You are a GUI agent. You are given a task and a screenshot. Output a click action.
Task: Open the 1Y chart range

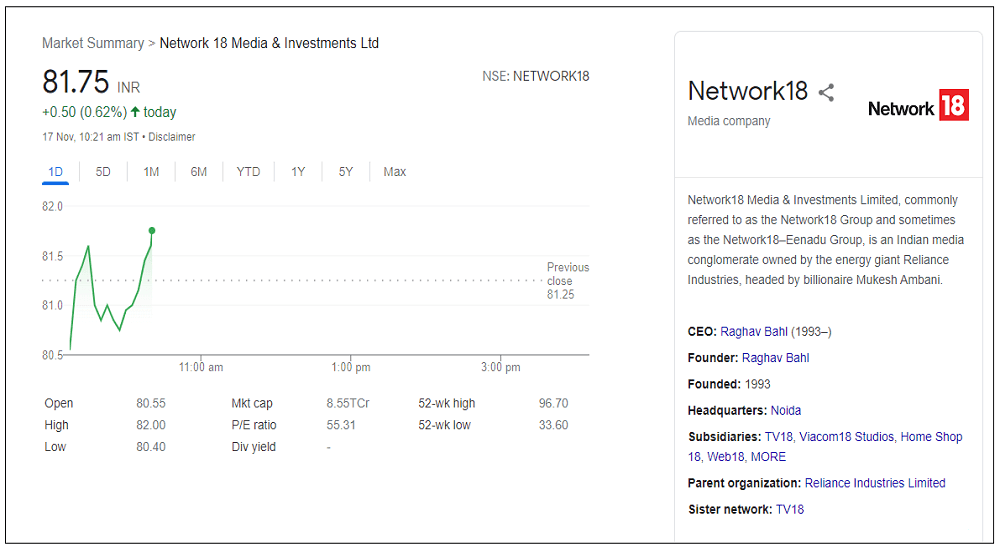[298, 172]
